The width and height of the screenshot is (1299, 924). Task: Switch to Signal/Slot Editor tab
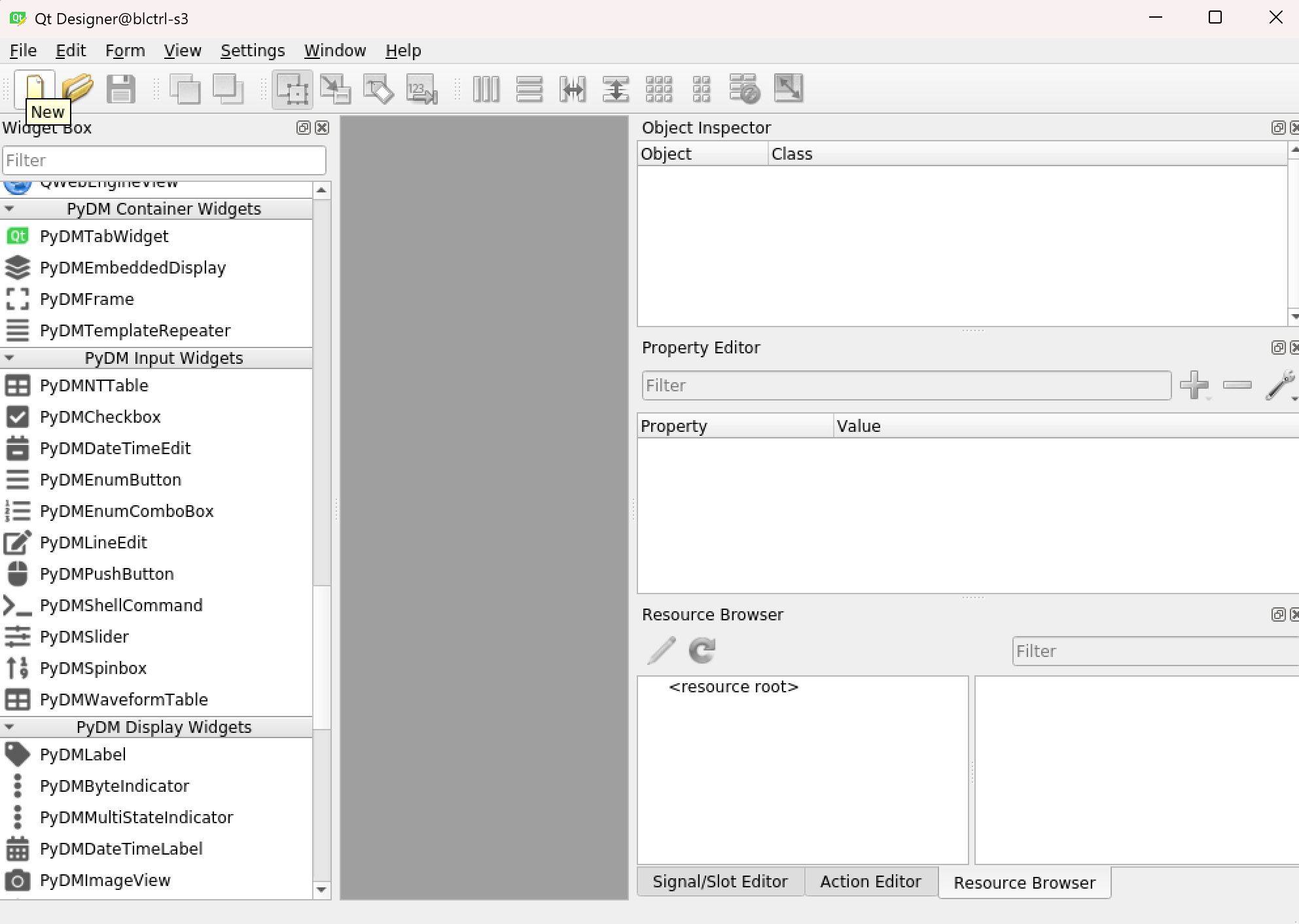pyautogui.click(x=720, y=882)
